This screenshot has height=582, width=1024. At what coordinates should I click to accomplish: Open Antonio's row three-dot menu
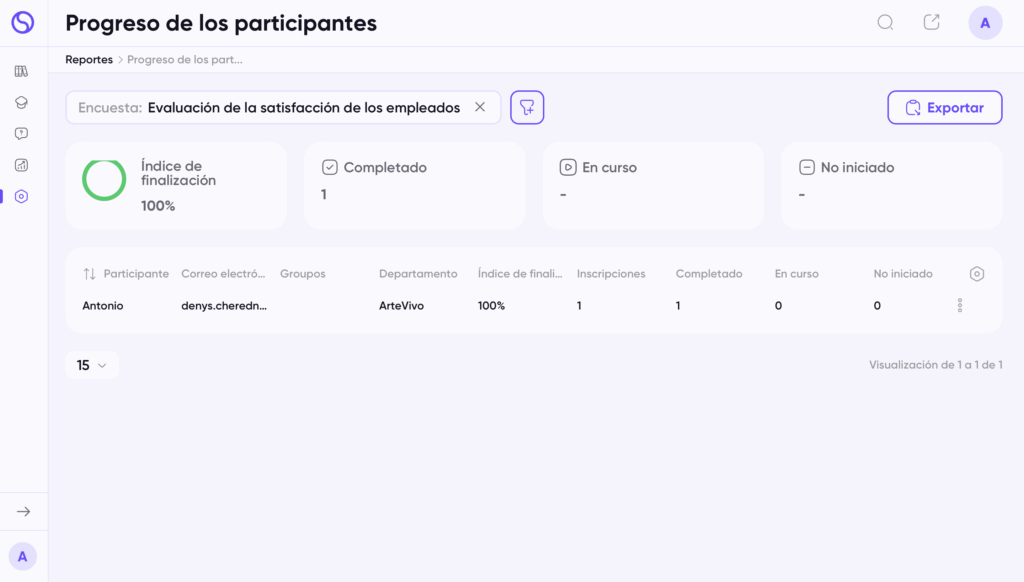click(x=960, y=306)
